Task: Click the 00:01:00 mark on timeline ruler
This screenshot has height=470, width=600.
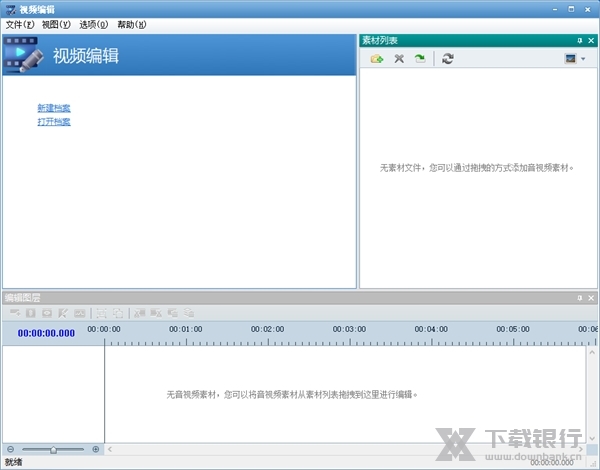Action: pyautogui.click(x=186, y=329)
